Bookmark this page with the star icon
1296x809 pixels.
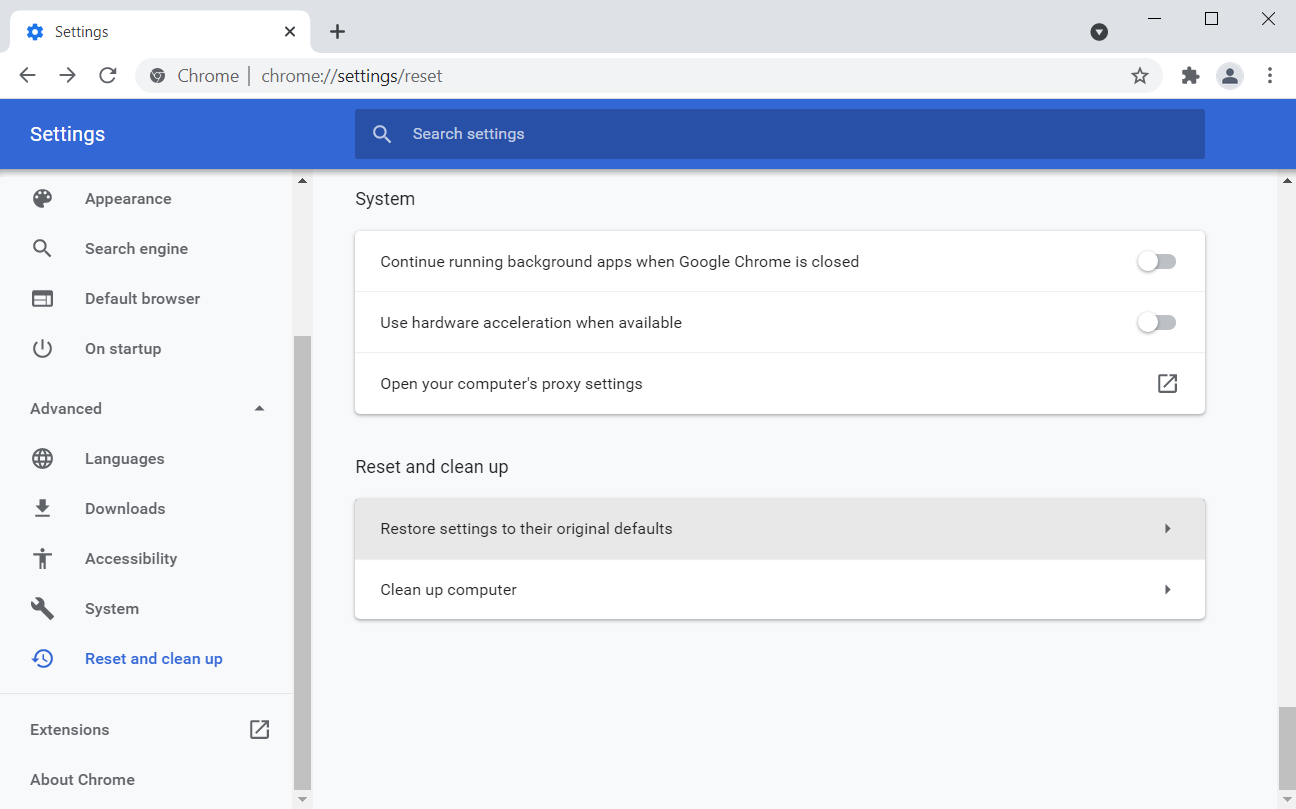(1139, 76)
